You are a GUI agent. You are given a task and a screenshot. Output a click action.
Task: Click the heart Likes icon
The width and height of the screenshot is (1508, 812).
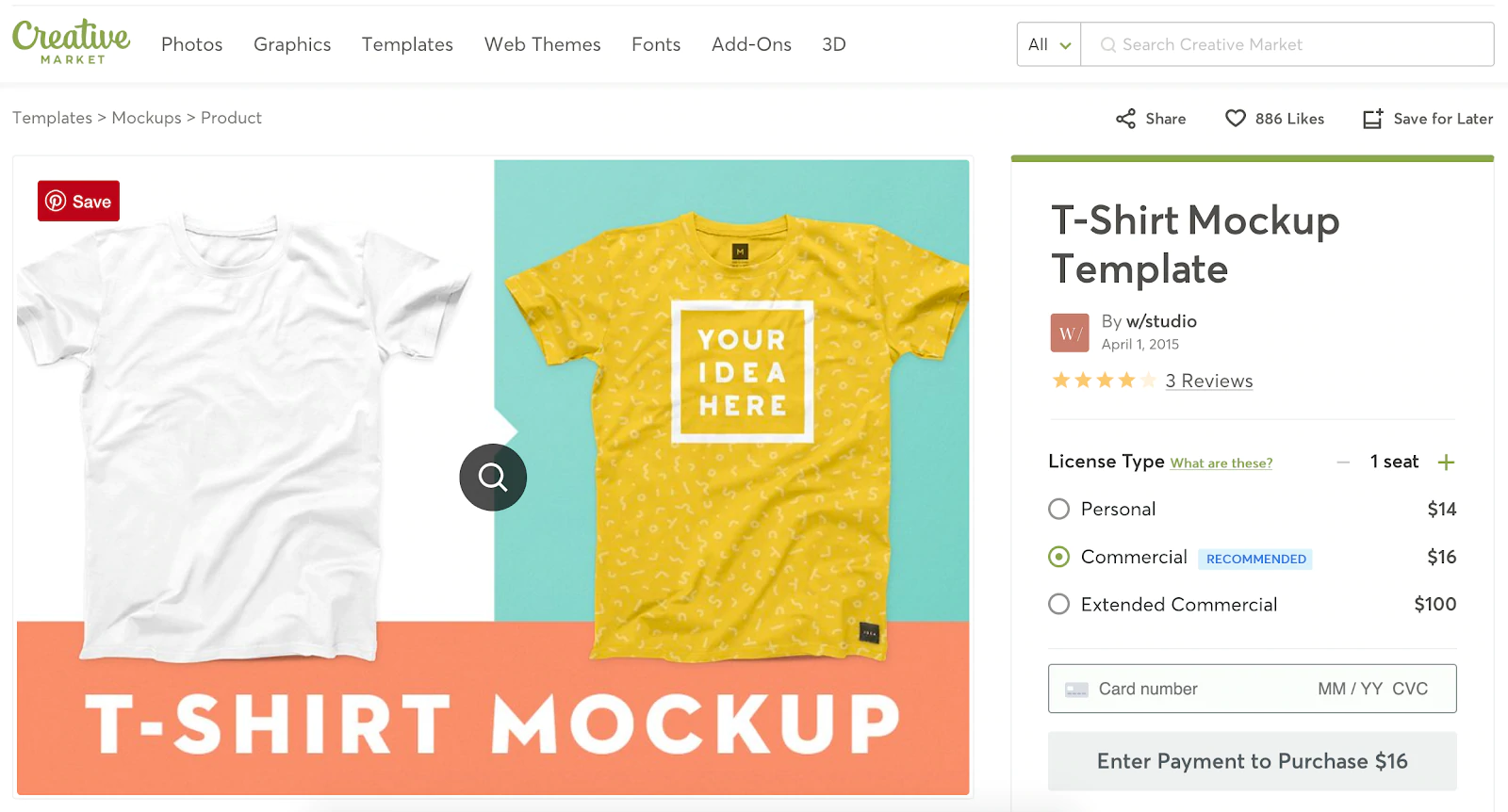[x=1235, y=119]
